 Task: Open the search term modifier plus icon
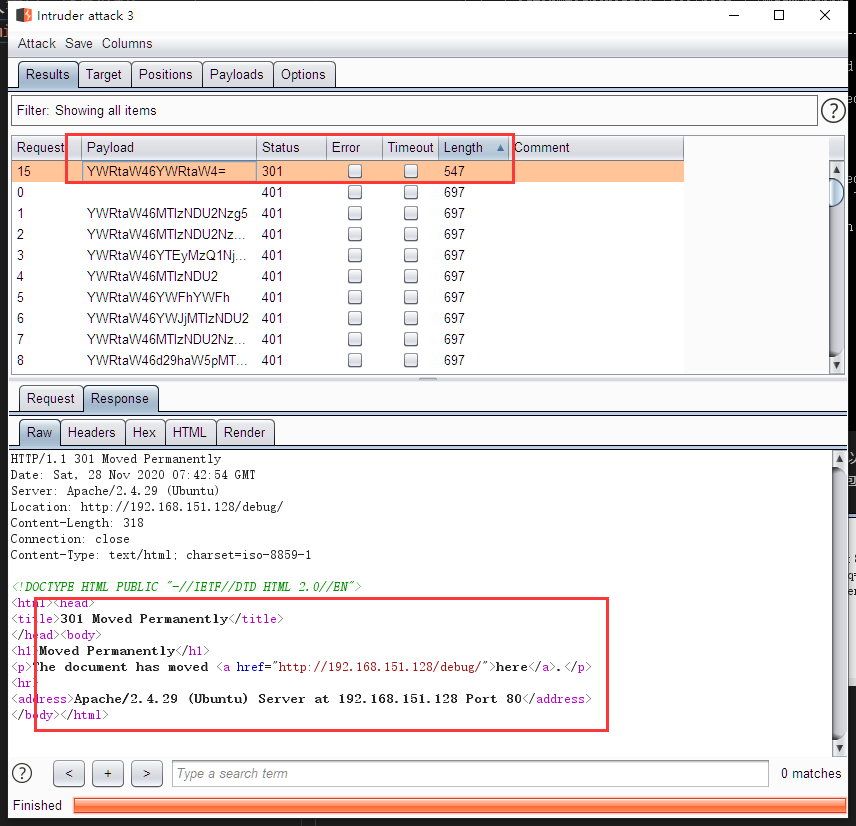click(107, 772)
